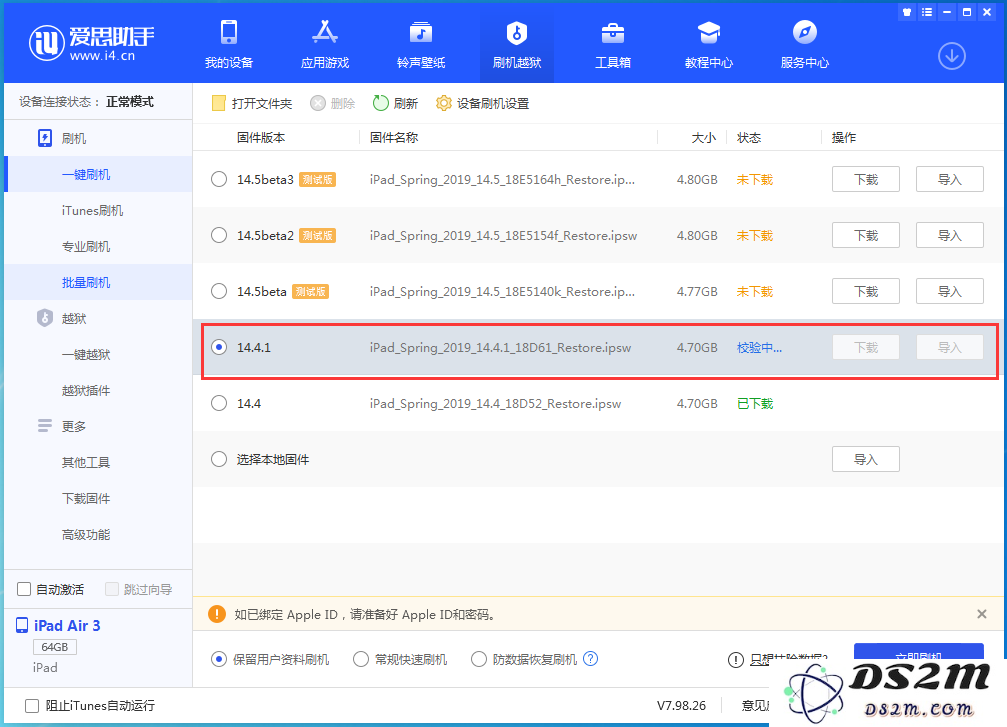Choose 防数据恢复刷机 mode

click(479, 659)
